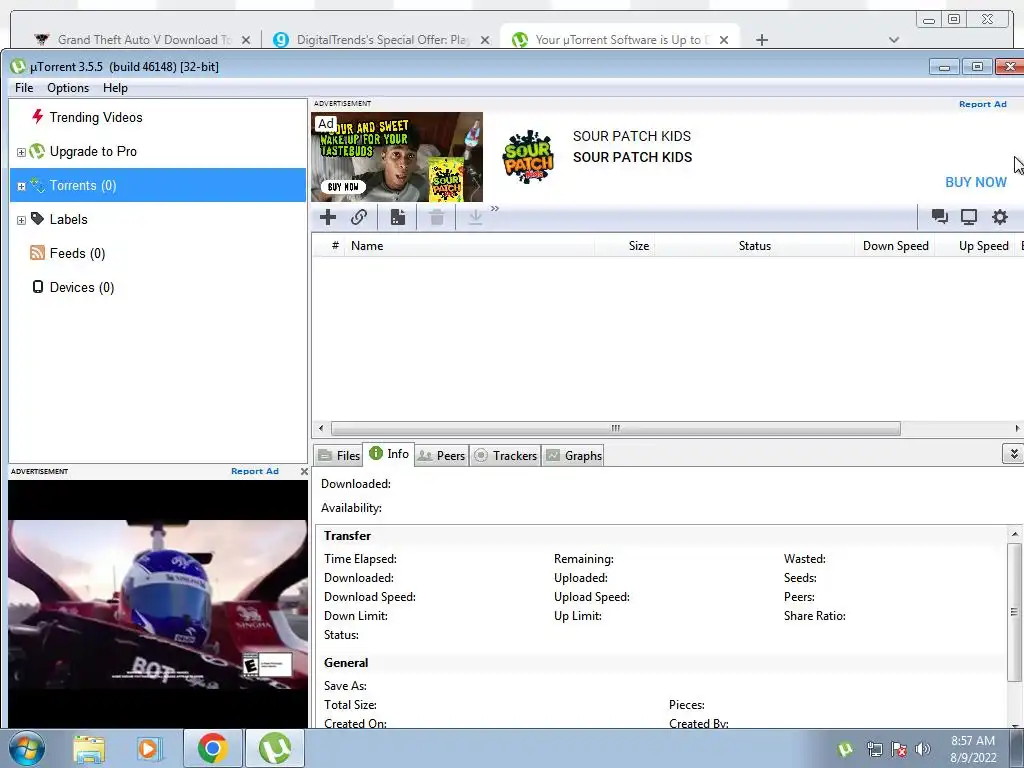
Task: Open the chat bubbles toolbar icon
Action: 940,217
